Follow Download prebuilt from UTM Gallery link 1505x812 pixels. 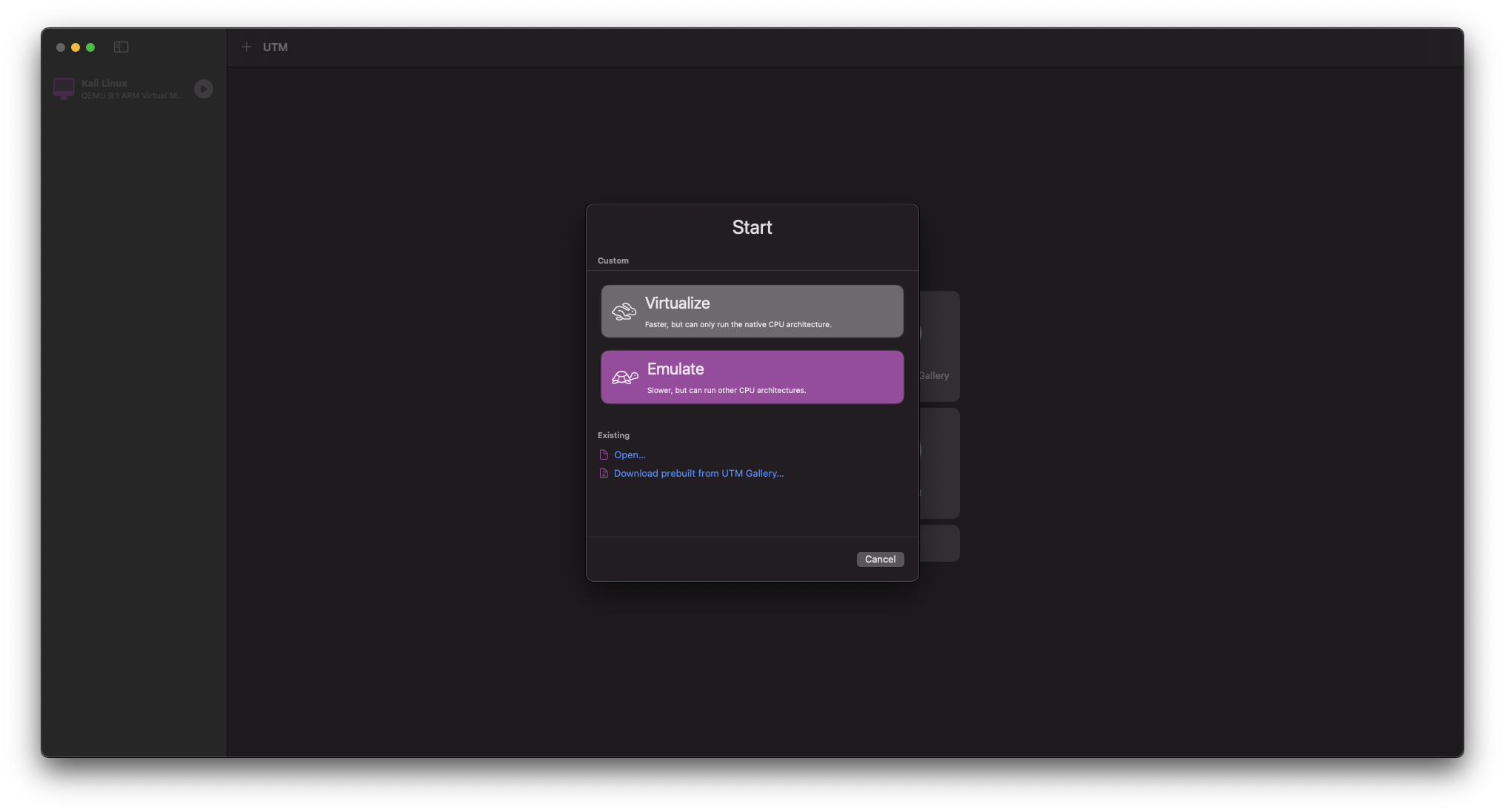698,474
